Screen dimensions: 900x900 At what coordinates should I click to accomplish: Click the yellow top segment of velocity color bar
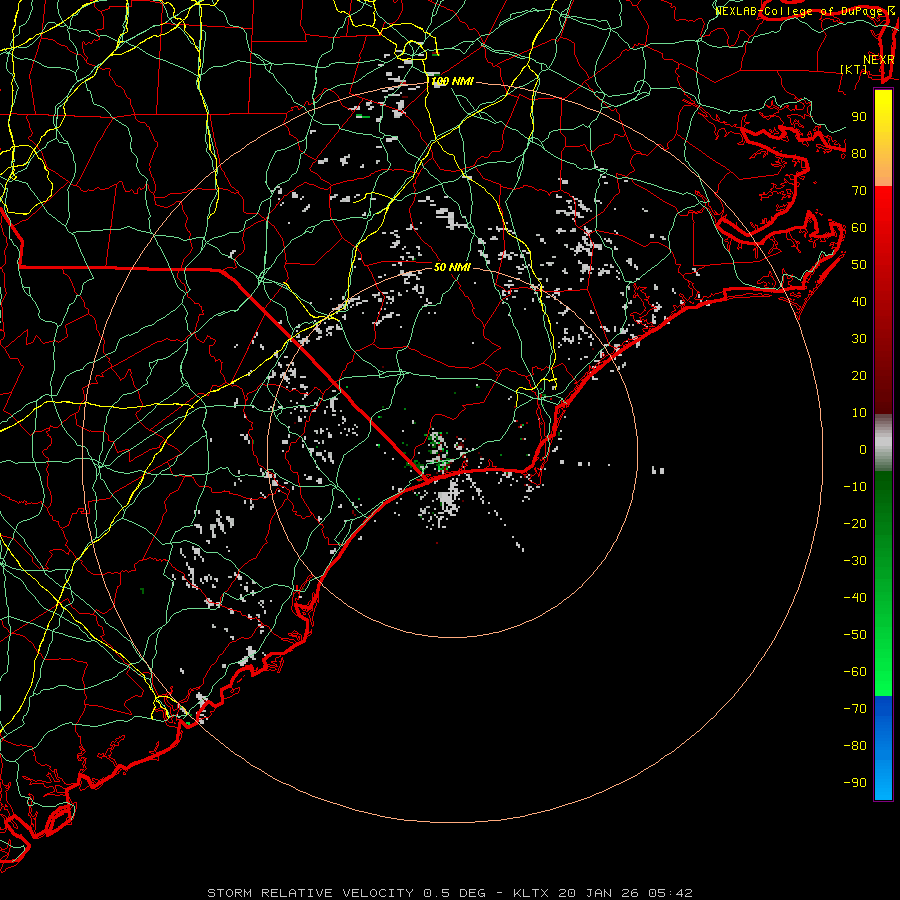tap(883, 138)
